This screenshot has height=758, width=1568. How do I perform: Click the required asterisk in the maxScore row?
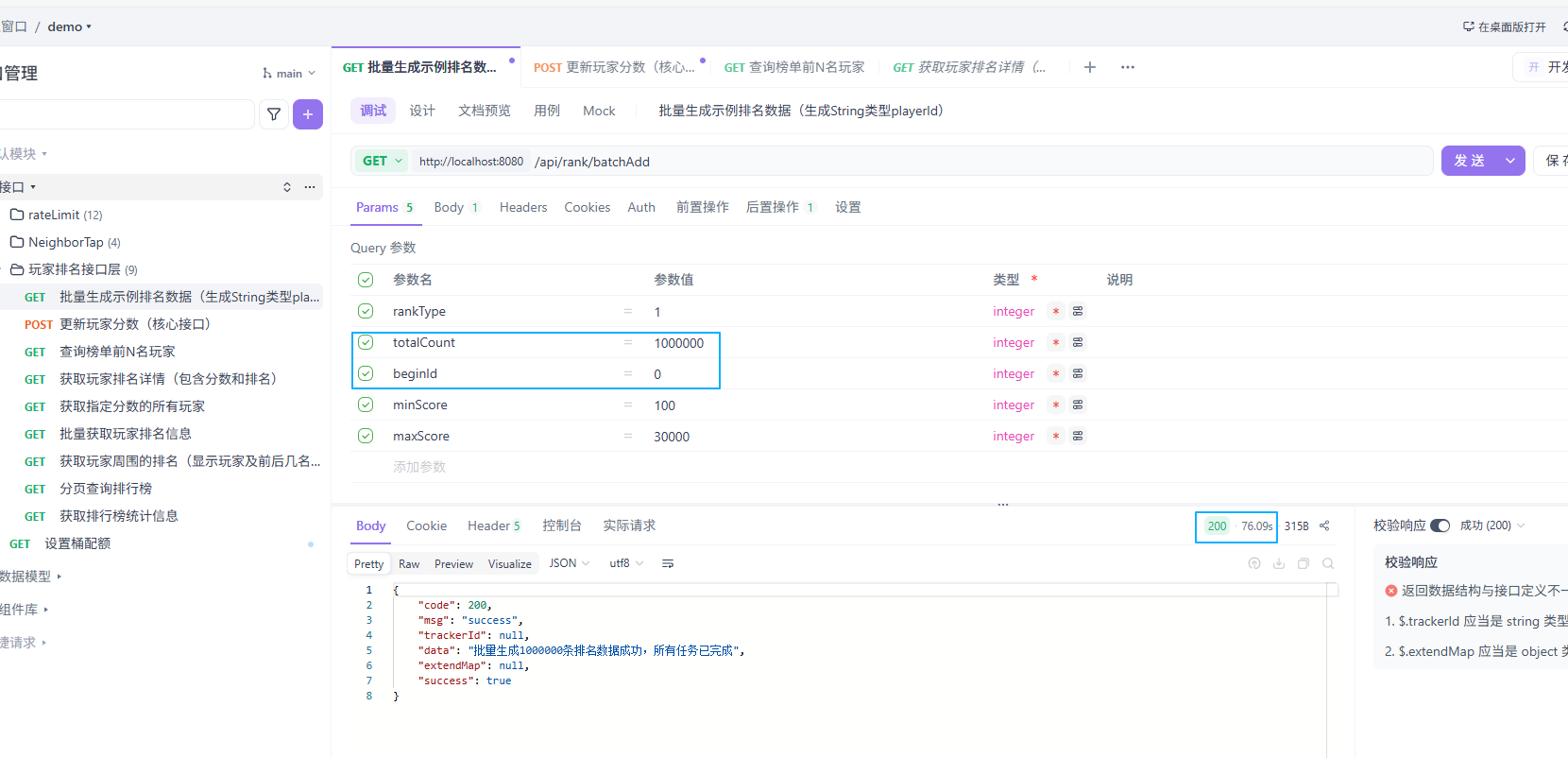coord(1056,436)
